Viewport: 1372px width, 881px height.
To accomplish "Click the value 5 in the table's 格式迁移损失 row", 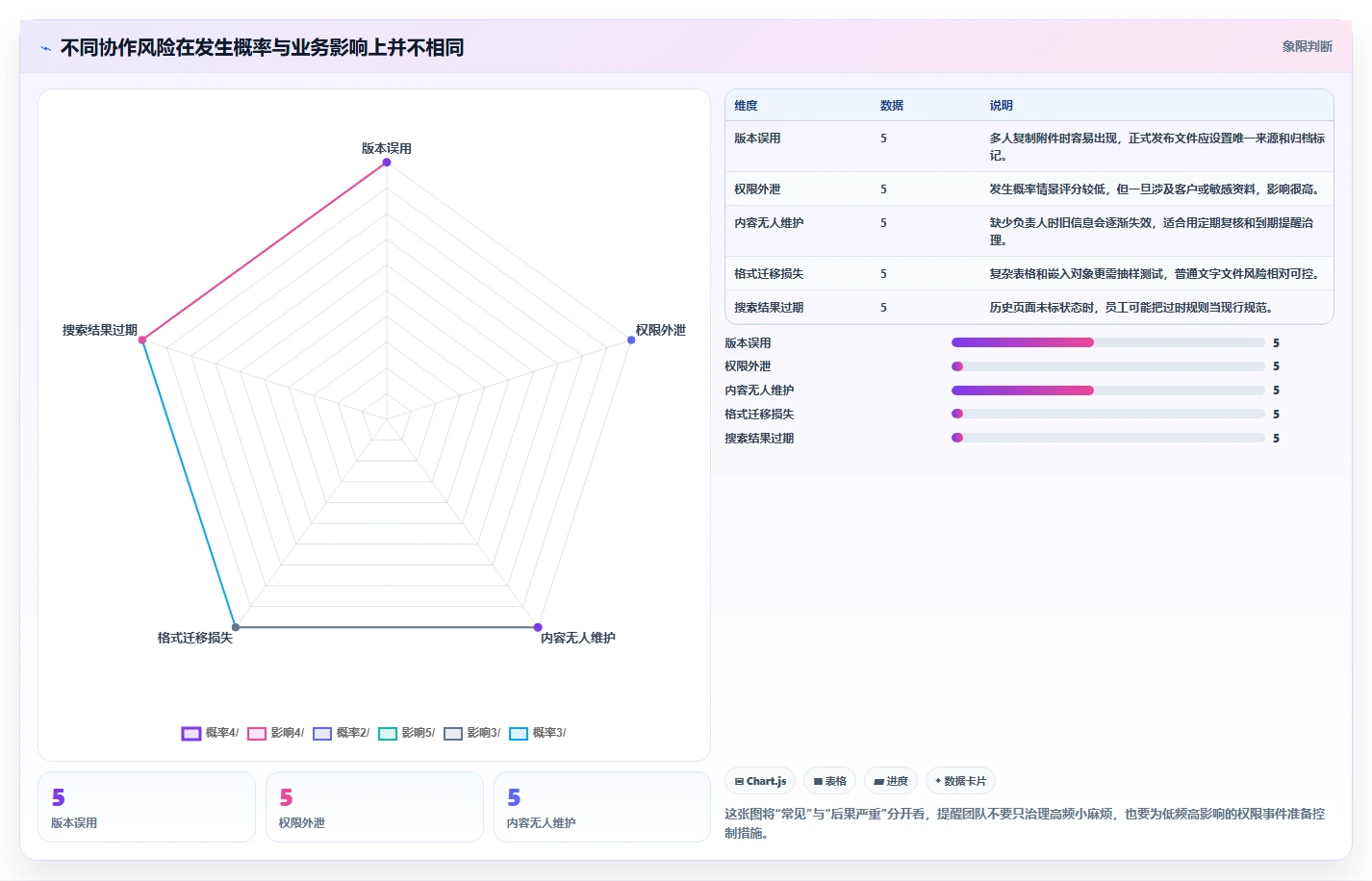I will [883, 274].
